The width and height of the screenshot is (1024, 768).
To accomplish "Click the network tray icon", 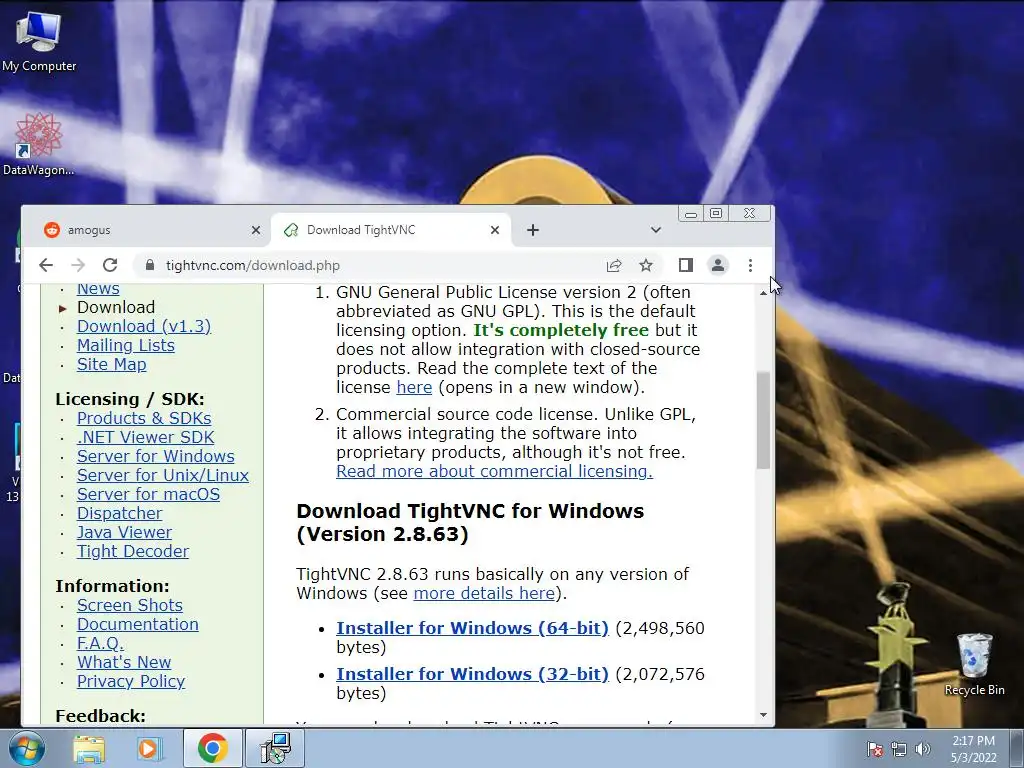I will pyautogui.click(x=899, y=749).
